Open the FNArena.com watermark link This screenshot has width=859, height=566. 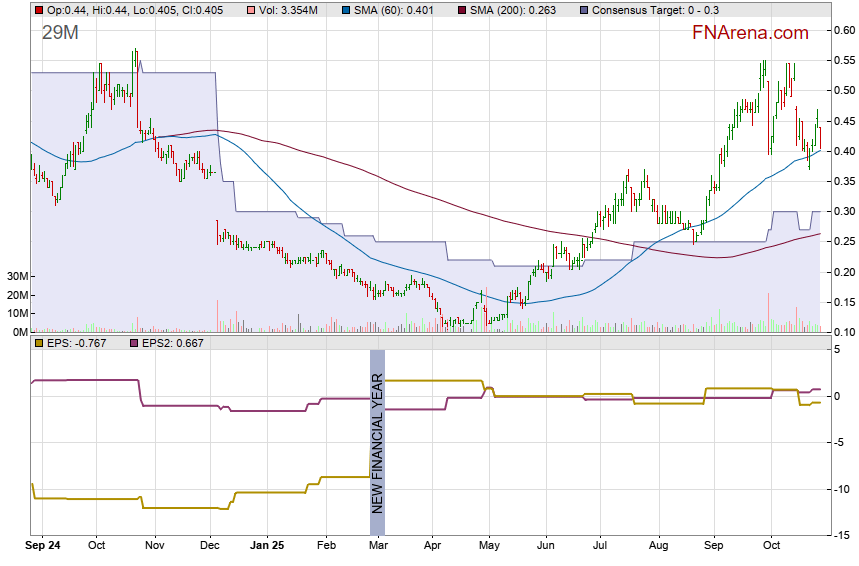pyautogui.click(x=750, y=33)
